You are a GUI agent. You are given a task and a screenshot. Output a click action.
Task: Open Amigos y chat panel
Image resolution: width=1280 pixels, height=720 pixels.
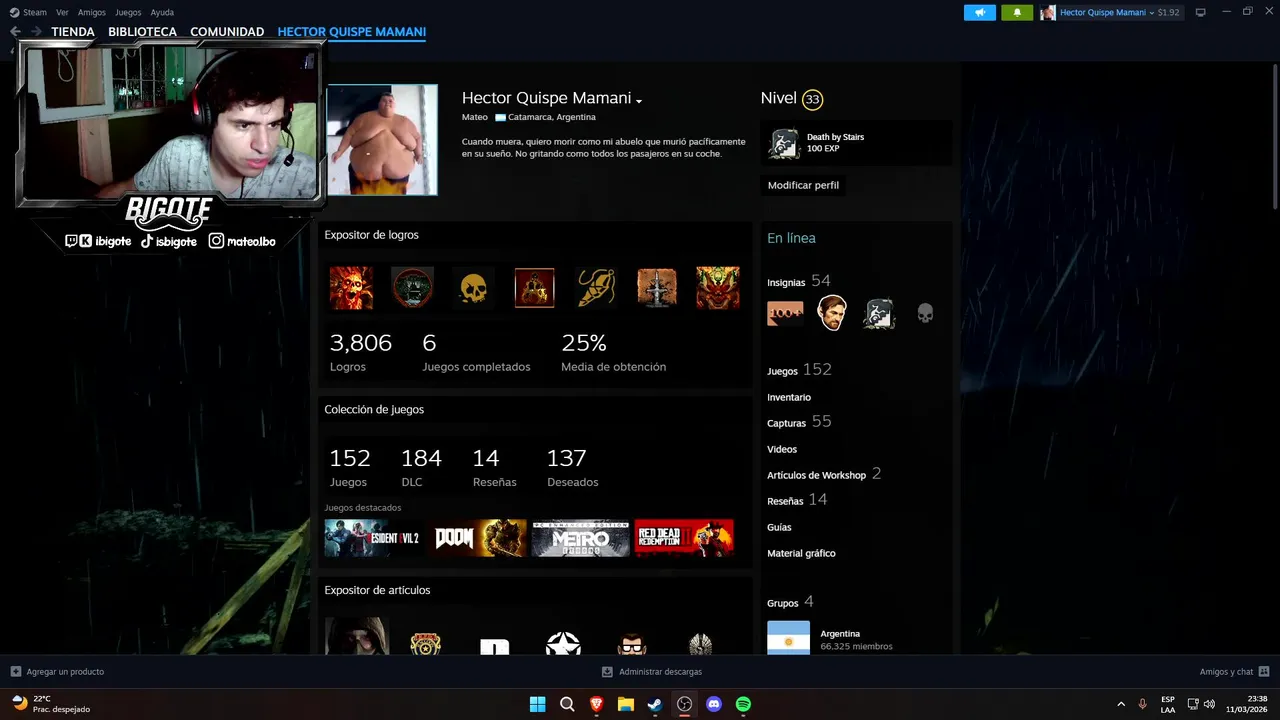(x=1234, y=672)
